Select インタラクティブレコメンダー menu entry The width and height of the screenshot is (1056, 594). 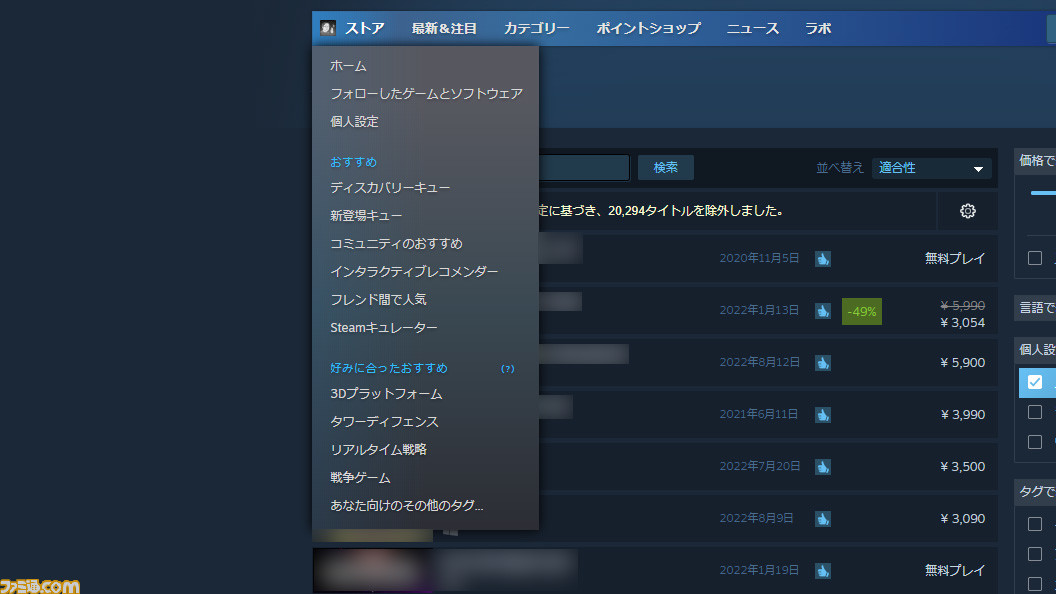point(414,271)
